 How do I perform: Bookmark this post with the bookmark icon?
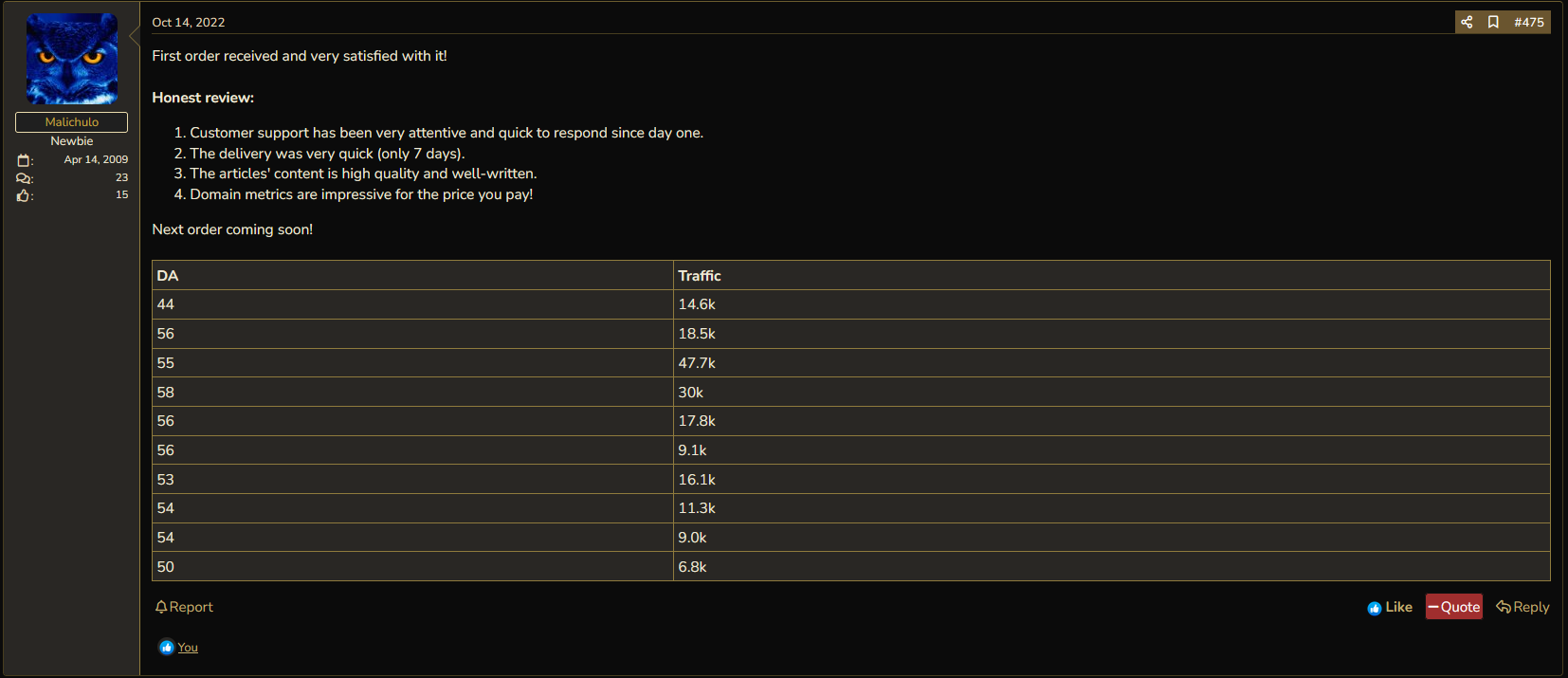1493,22
